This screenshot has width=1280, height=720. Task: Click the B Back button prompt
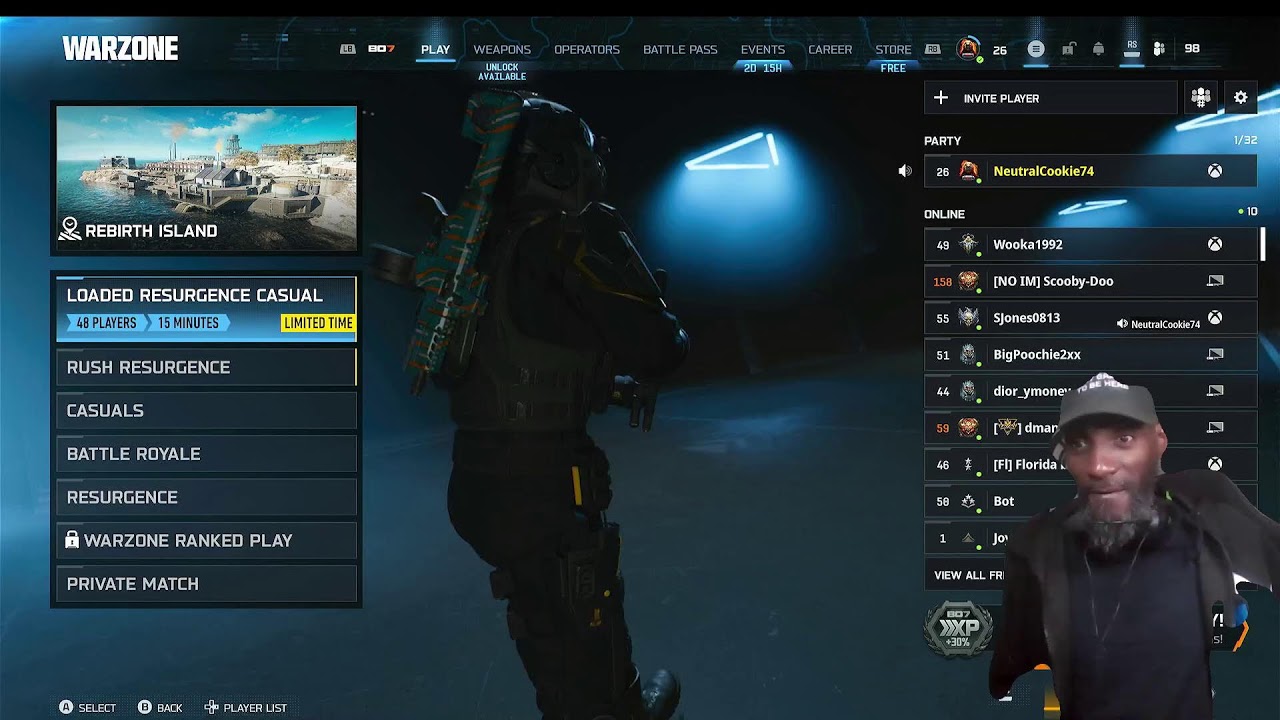click(x=160, y=707)
